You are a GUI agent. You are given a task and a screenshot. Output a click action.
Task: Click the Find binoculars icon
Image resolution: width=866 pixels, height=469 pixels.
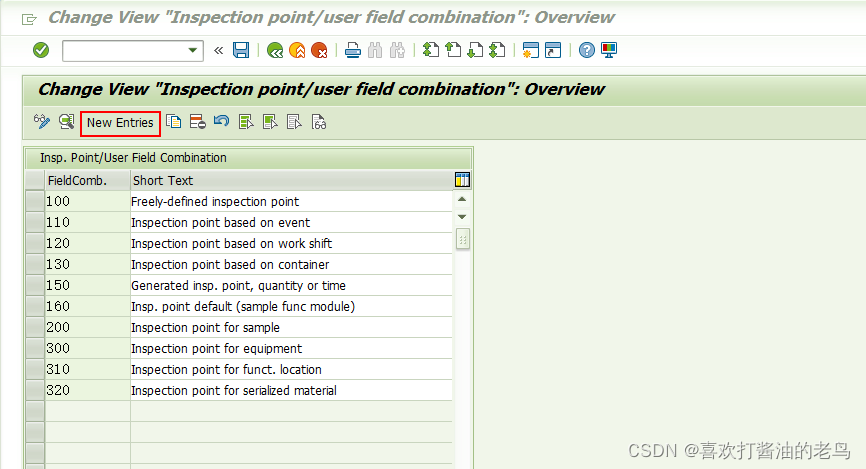(x=375, y=50)
